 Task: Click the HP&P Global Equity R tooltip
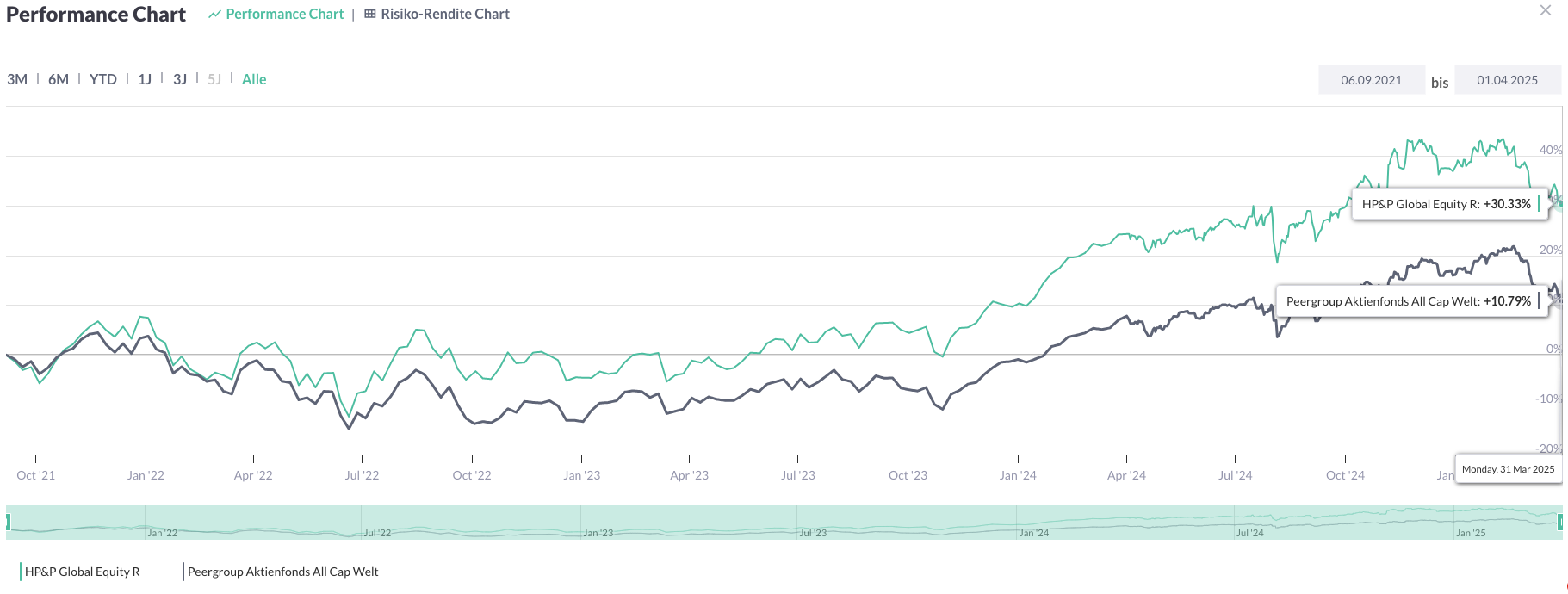pyautogui.click(x=1446, y=204)
